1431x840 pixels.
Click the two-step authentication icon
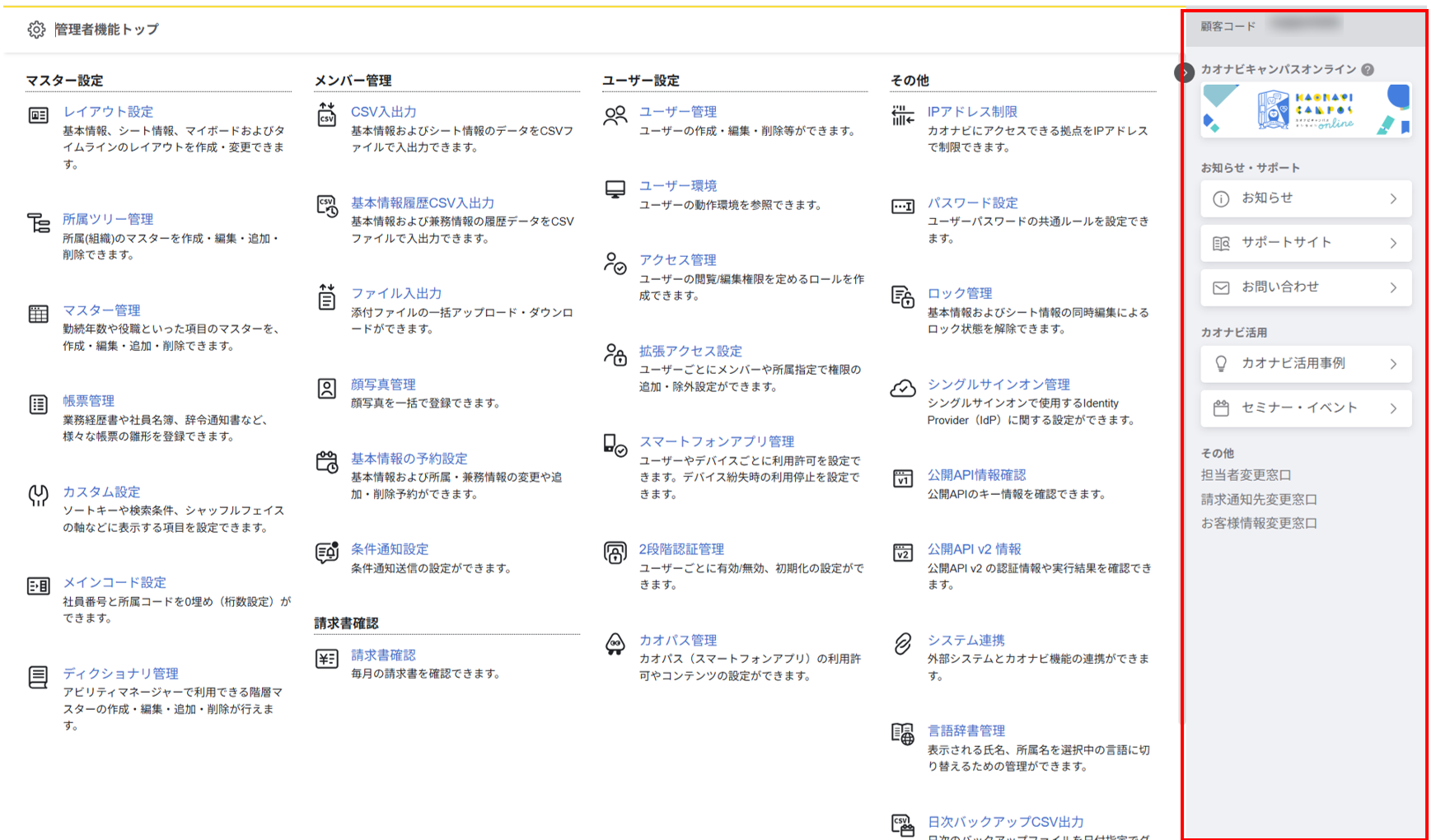615,553
